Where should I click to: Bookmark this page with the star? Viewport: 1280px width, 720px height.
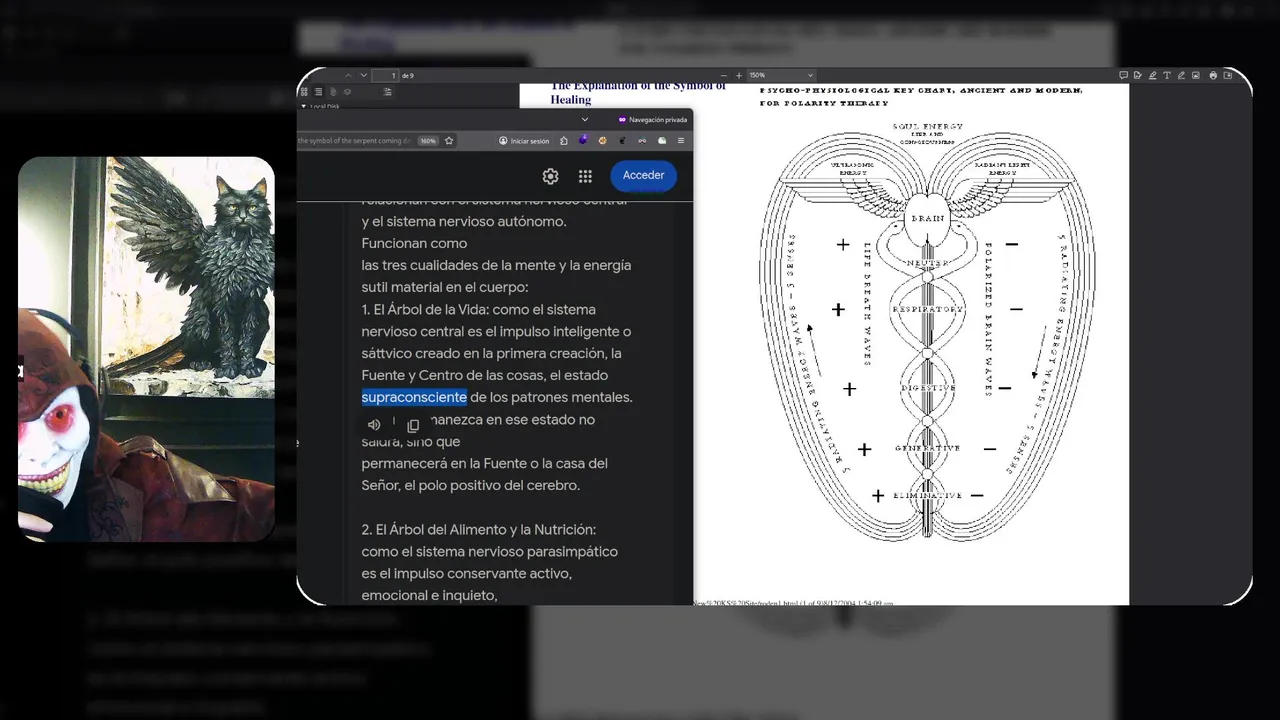pos(449,141)
